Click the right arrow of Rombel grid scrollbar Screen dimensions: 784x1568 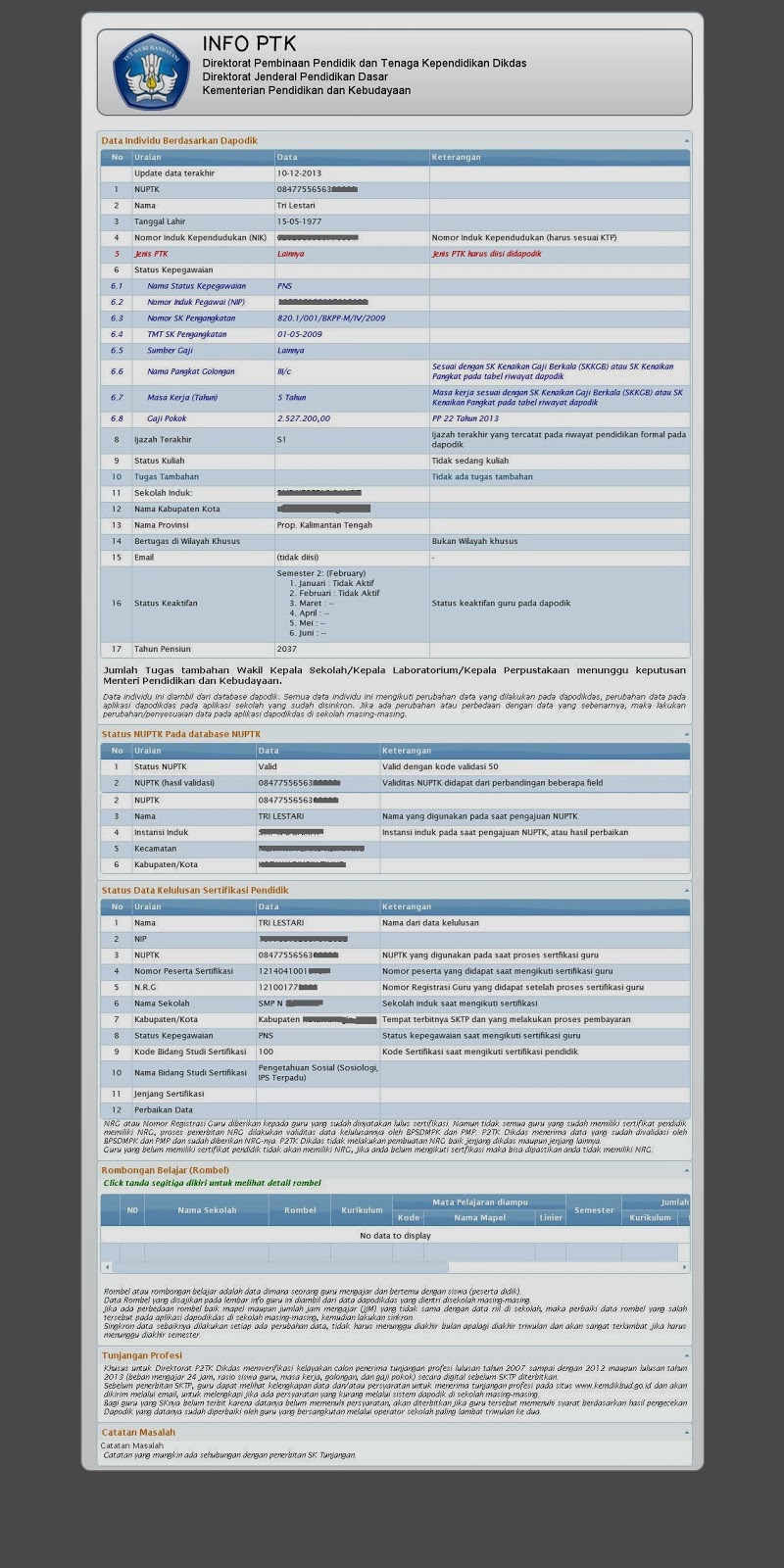(x=684, y=1267)
